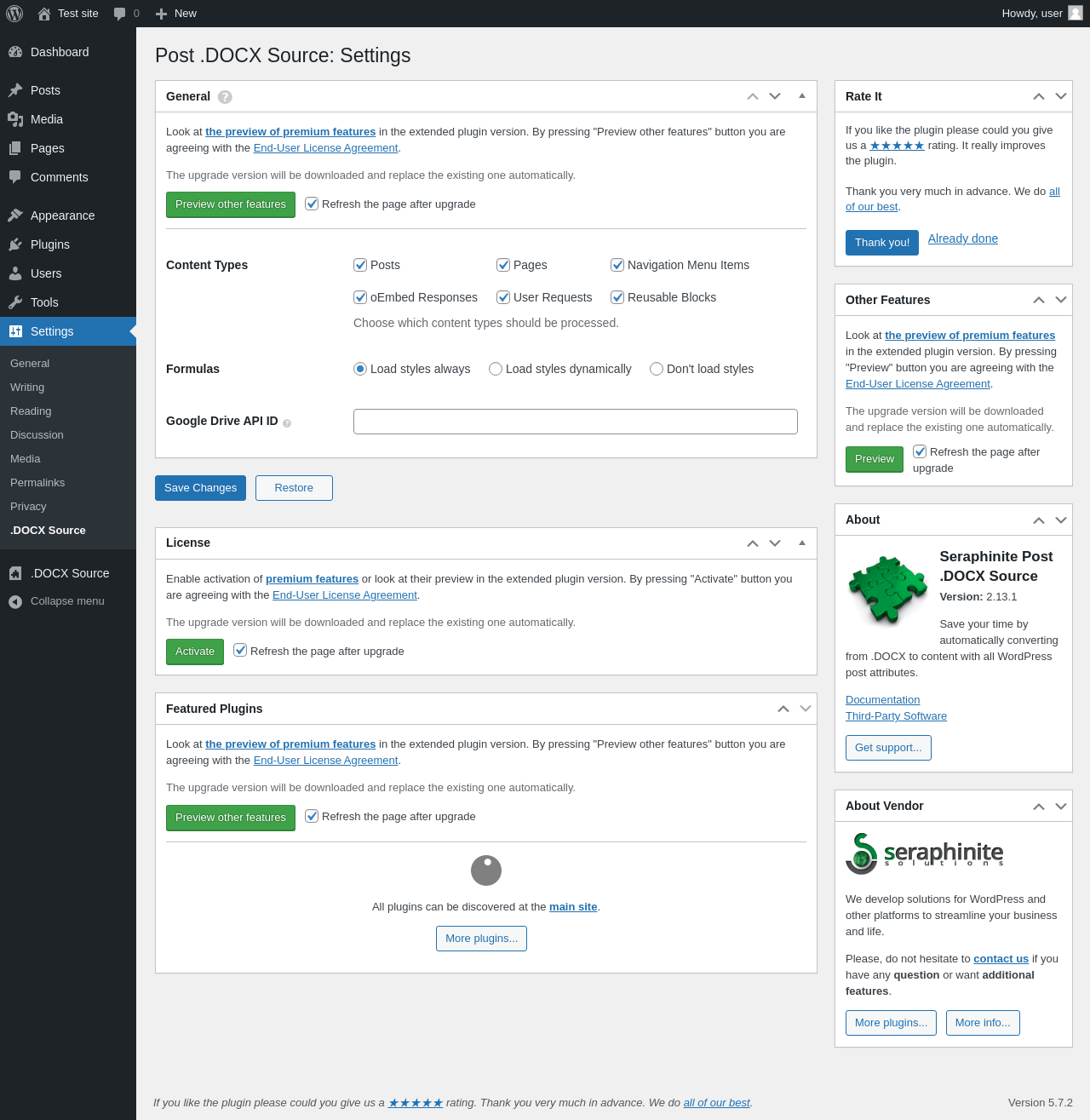Move License panel down
The height and width of the screenshot is (1120, 1090).
point(775,543)
